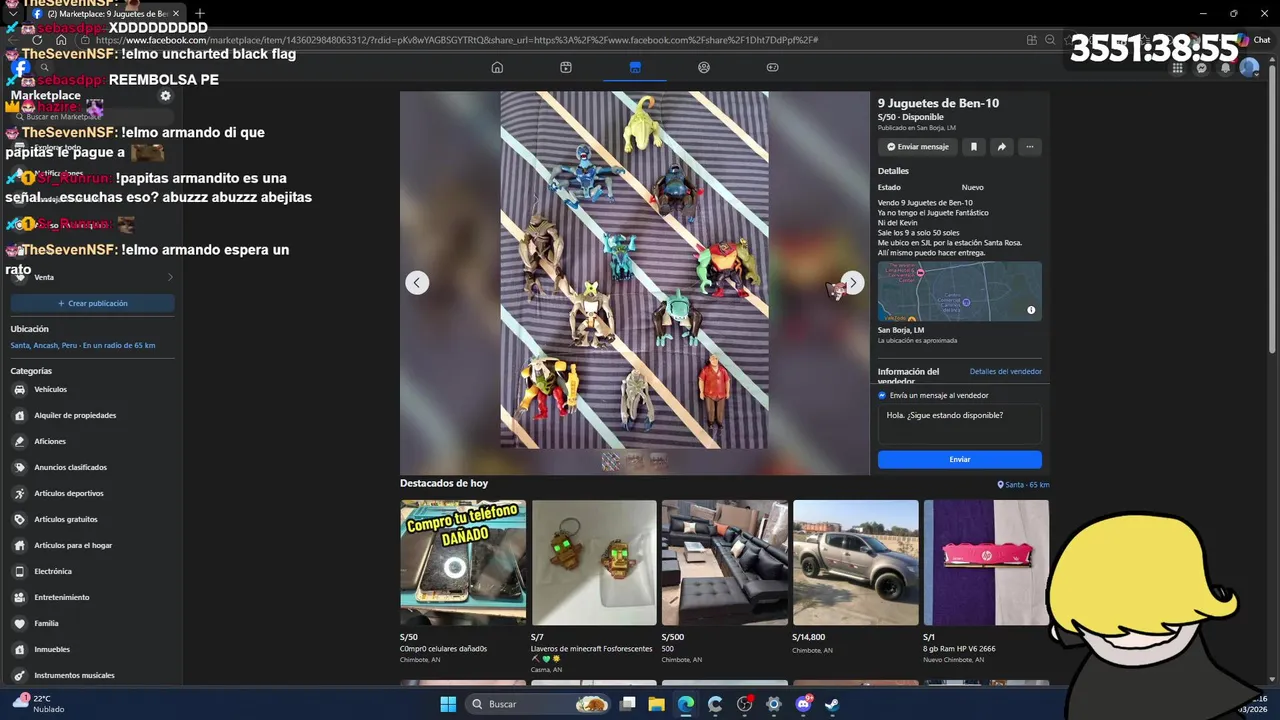The height and width of the screenshot is (720, 1280).
Task: Open the San Borja location map
Action: click(x=960, y=291)
